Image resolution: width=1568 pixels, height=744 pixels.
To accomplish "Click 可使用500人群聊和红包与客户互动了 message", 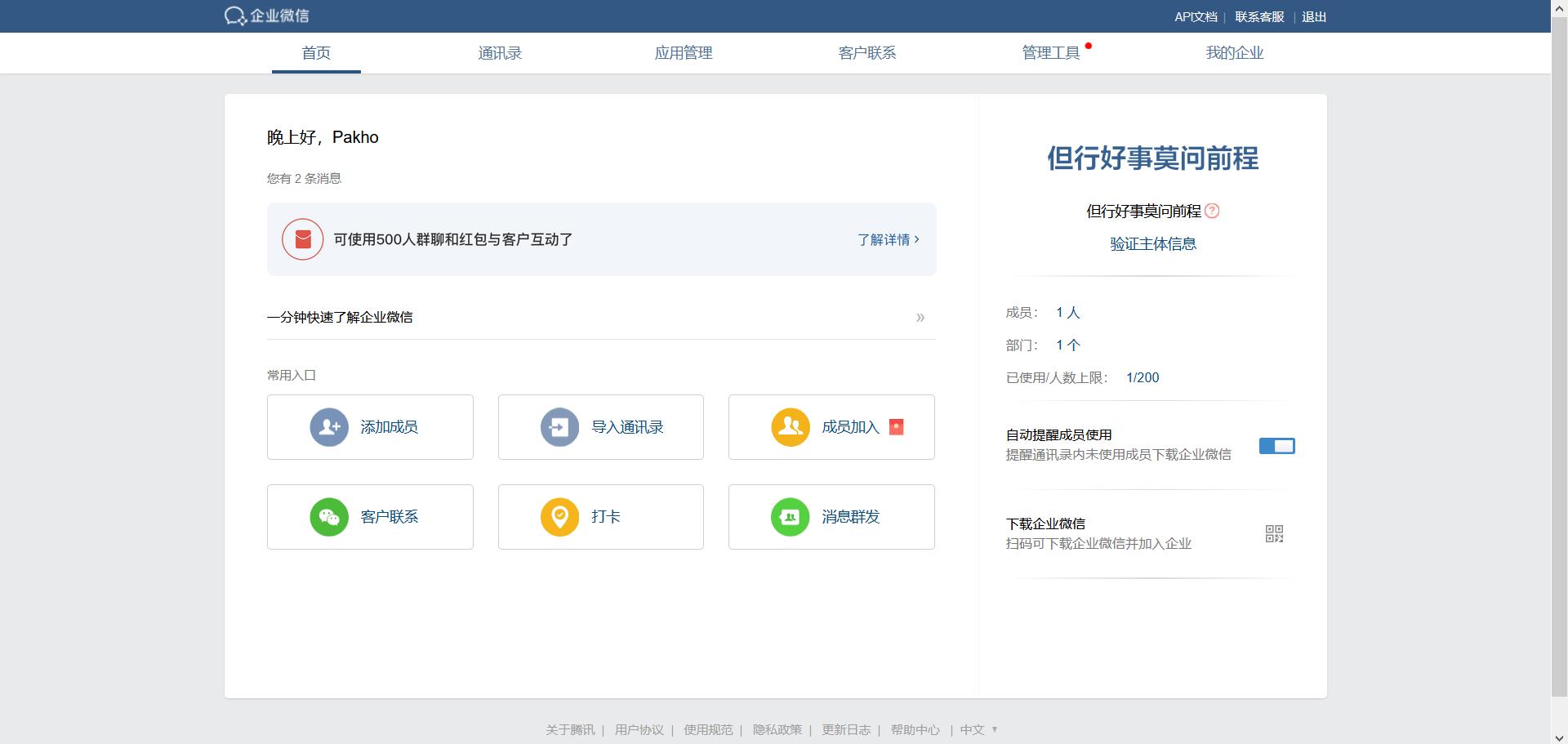I will [x=453, y=239].
